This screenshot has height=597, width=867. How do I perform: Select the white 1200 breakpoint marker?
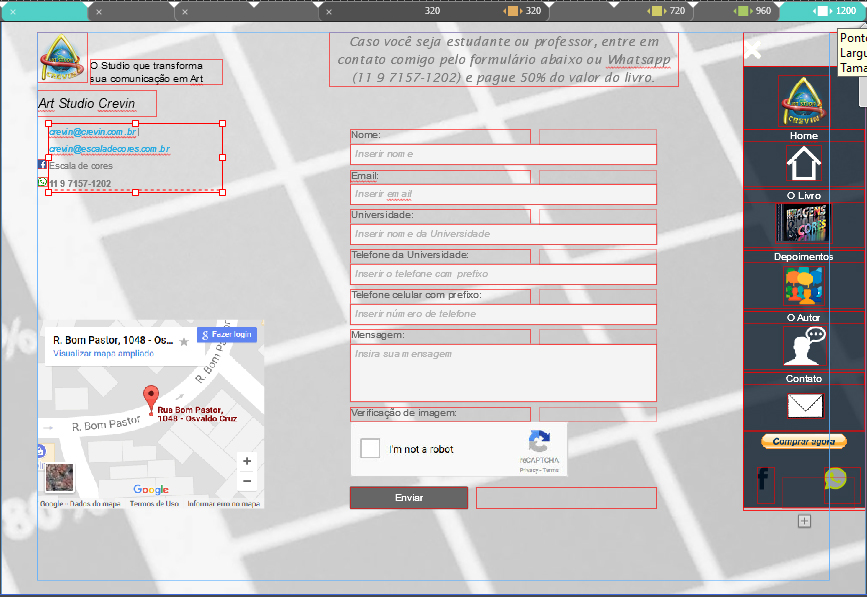(x=823, y=11)
